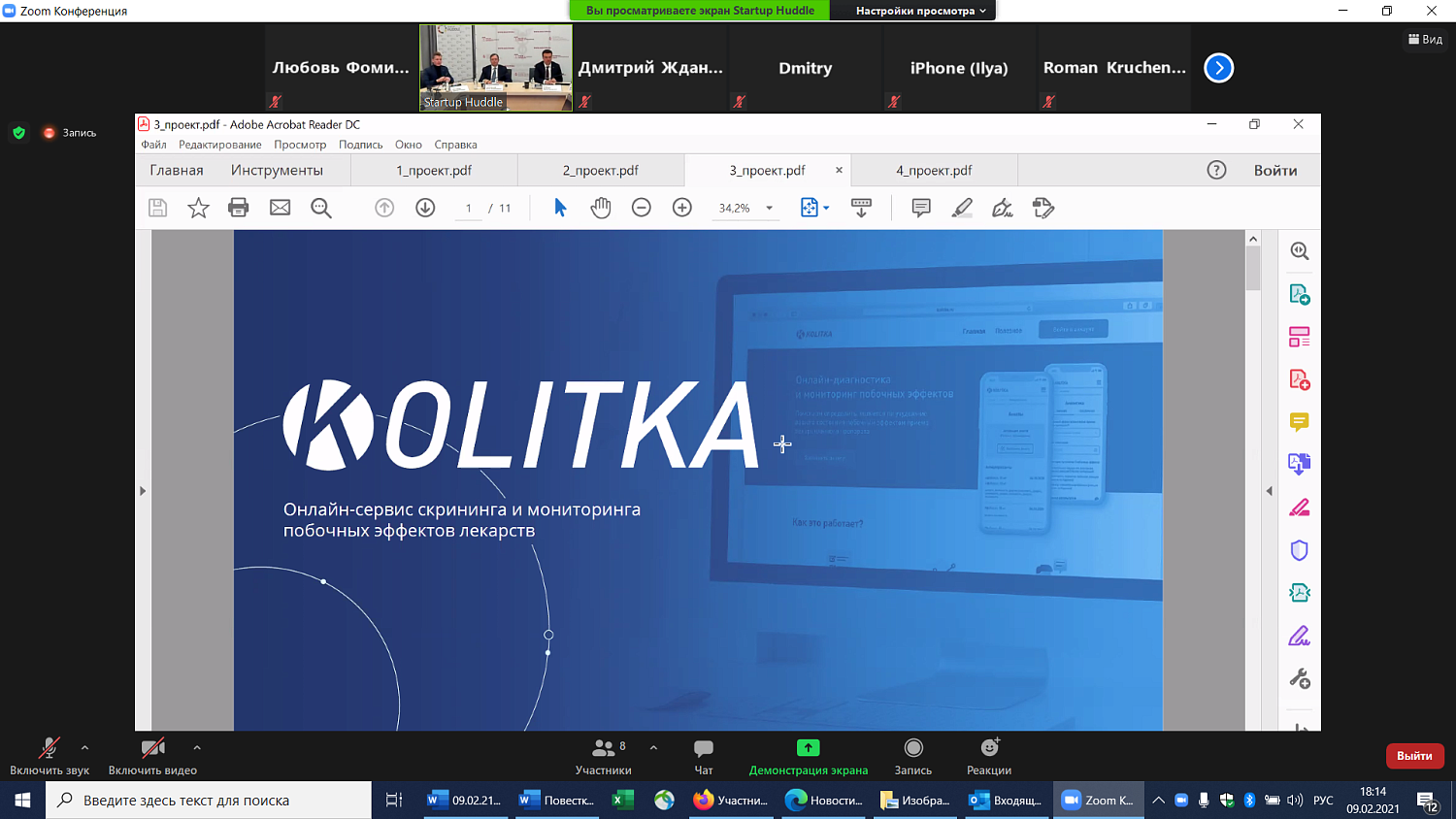This screenshot has width=1456, height=819.
Task: Switch to the 4_проект.pdf tab
Action: point(934,170)
